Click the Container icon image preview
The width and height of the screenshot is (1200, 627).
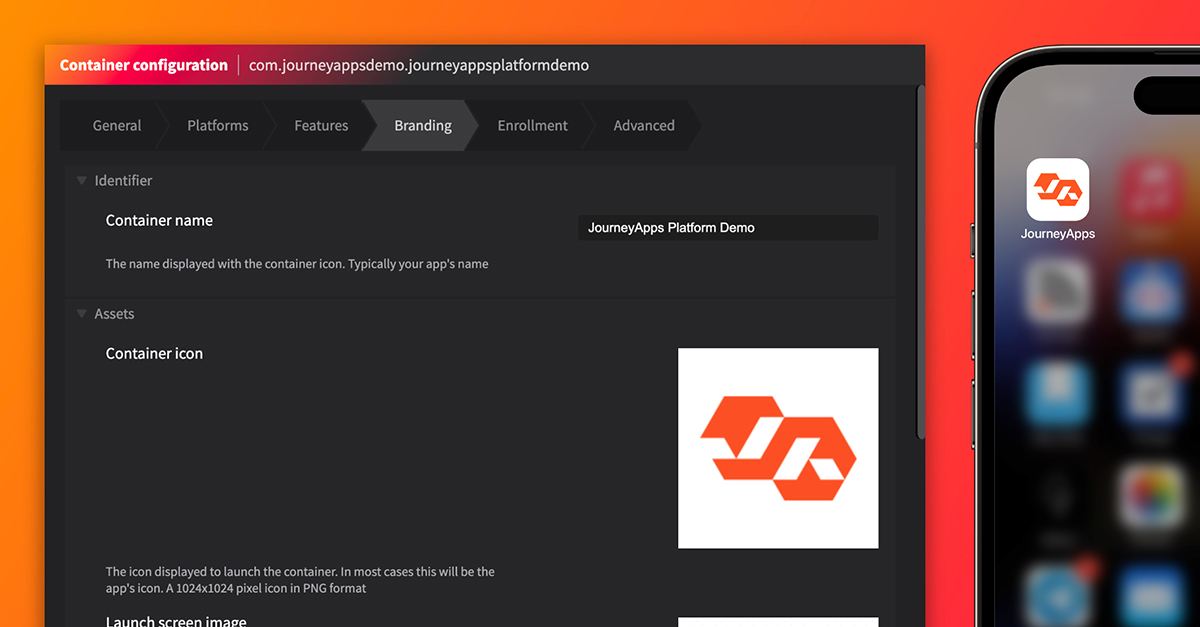(778, 448)
